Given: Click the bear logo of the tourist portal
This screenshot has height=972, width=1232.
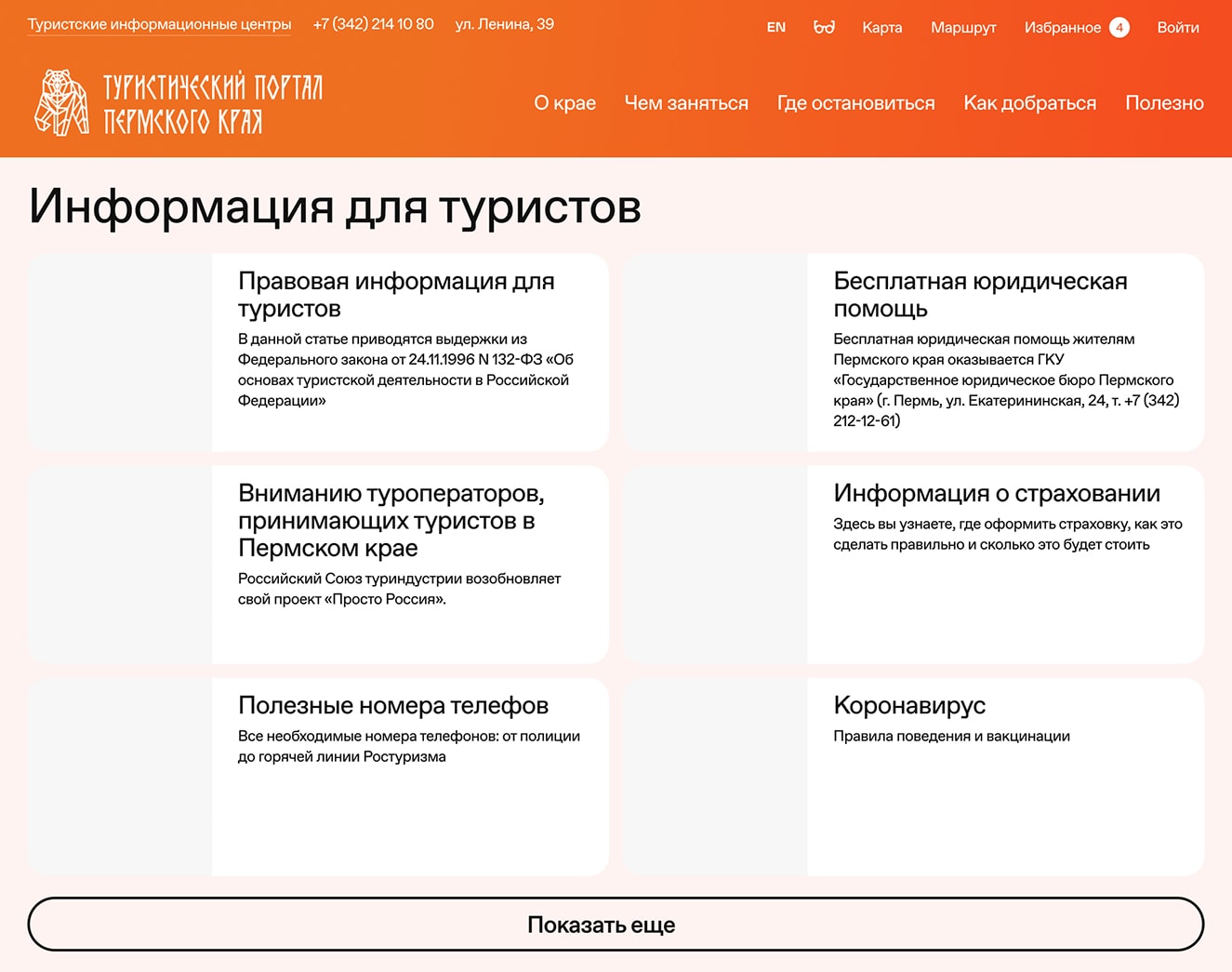Looking at the screenshot, I should pos(61,103).
